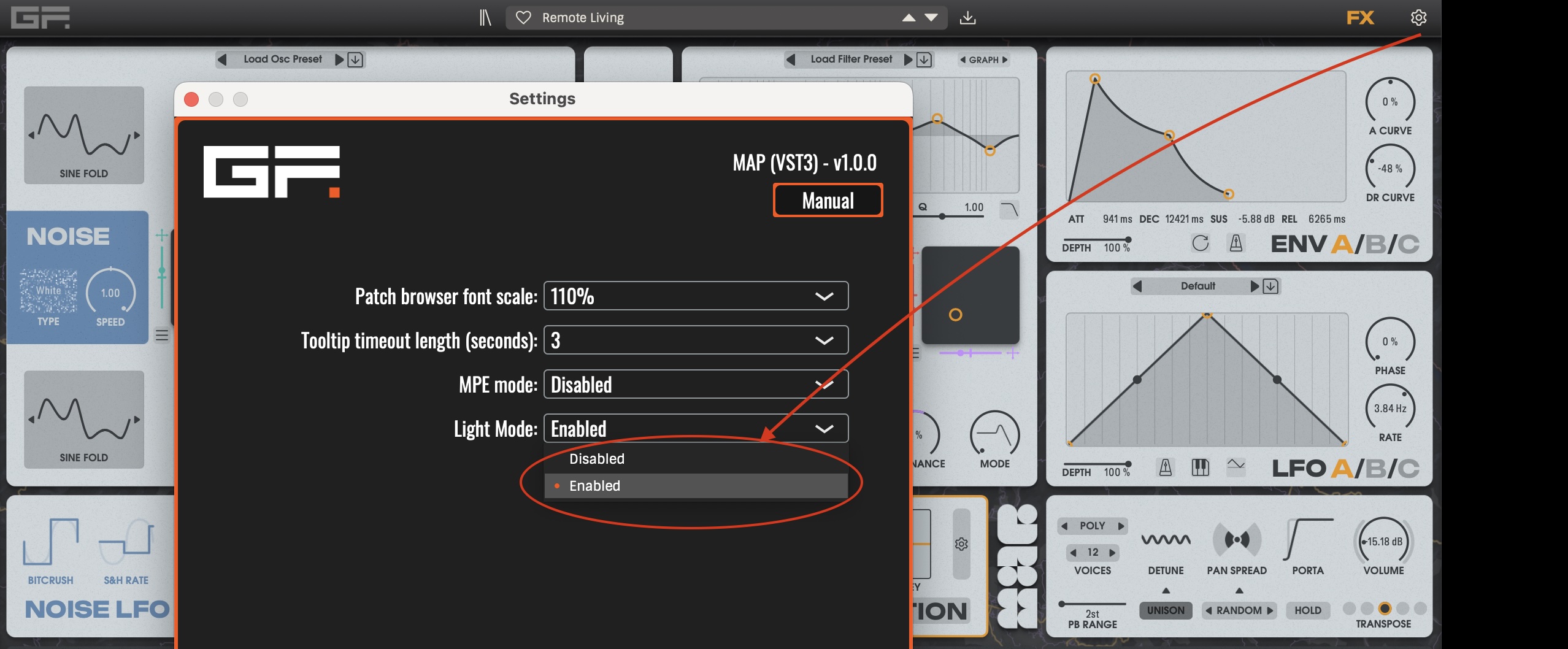This screenshot has height=649, width=1568.
Task: Click the PORTA glide icon
Action: tap(1308, 539)
